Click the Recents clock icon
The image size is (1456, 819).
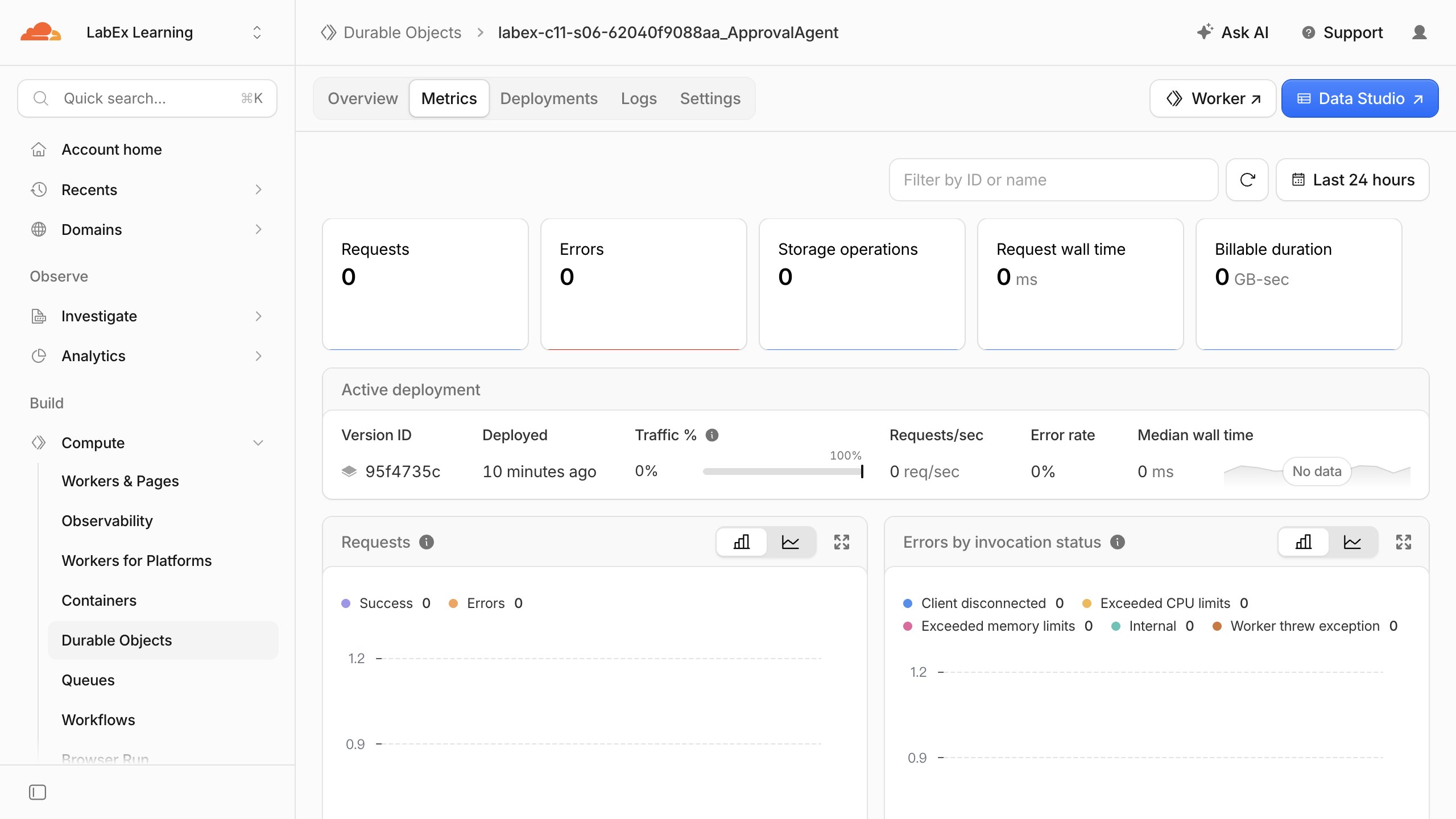(39, 189)
